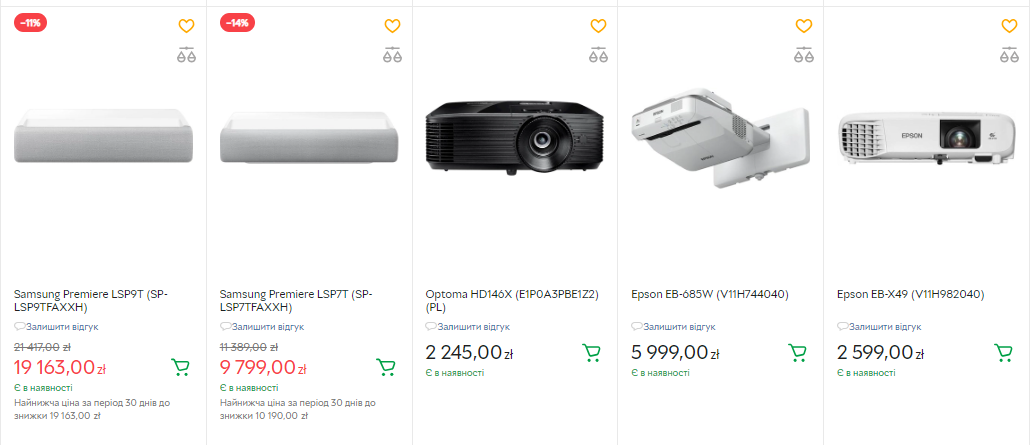Click the -11% discount badge
The width and height of the screenshot is (1033, 445).
(30, 23)
